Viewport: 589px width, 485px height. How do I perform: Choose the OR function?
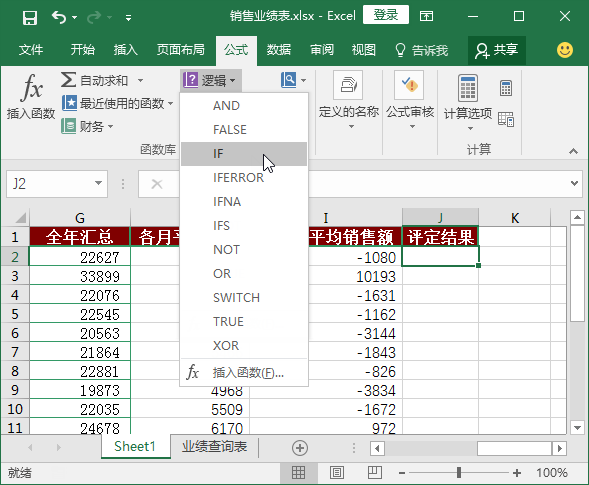click(x=244, y=274)
